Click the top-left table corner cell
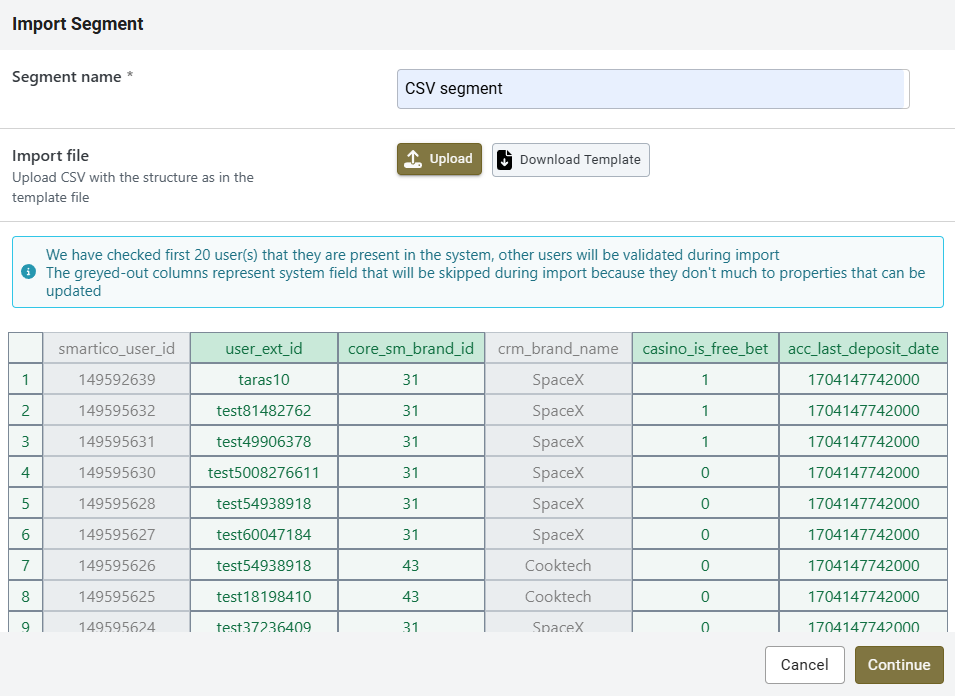 click(x=26, y=349)
